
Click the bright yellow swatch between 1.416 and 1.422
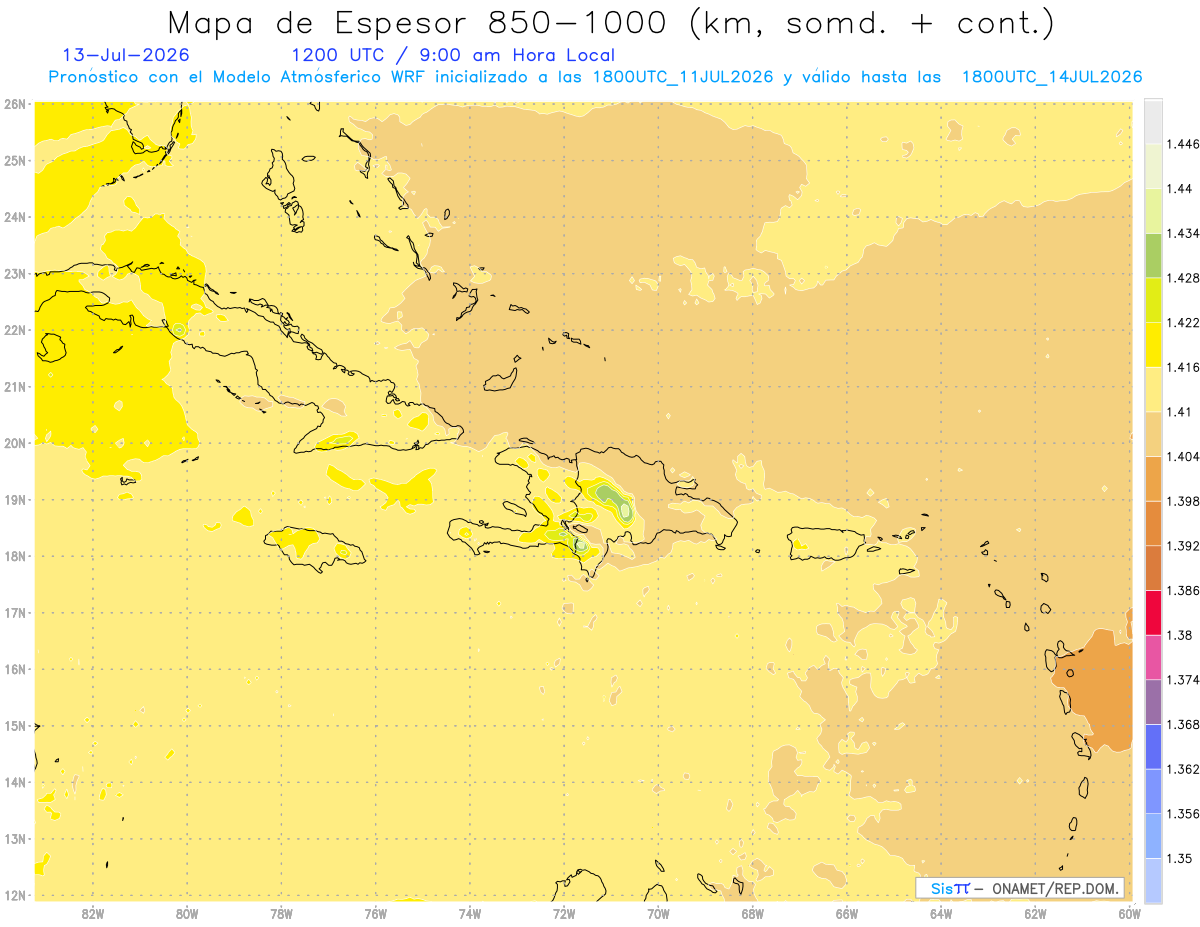1153,345
